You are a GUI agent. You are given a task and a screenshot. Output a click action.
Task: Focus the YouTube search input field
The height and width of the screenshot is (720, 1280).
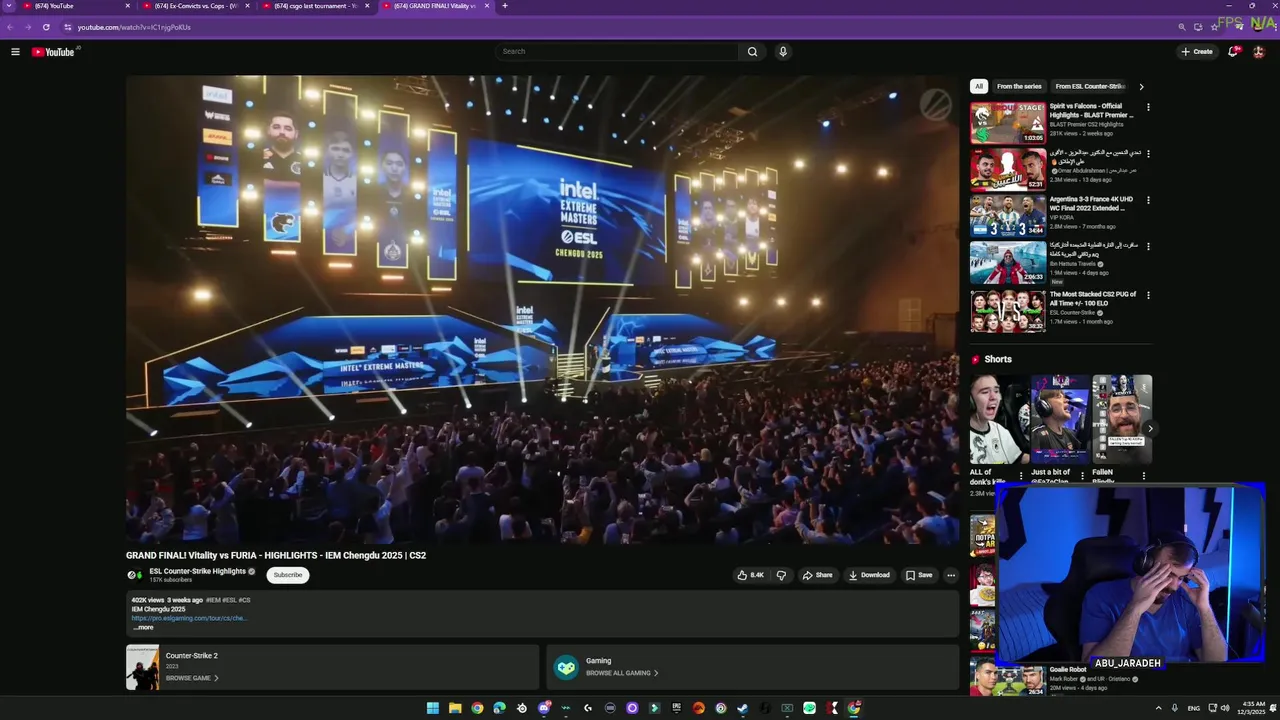pyautogui.click(x=618, y=52)
